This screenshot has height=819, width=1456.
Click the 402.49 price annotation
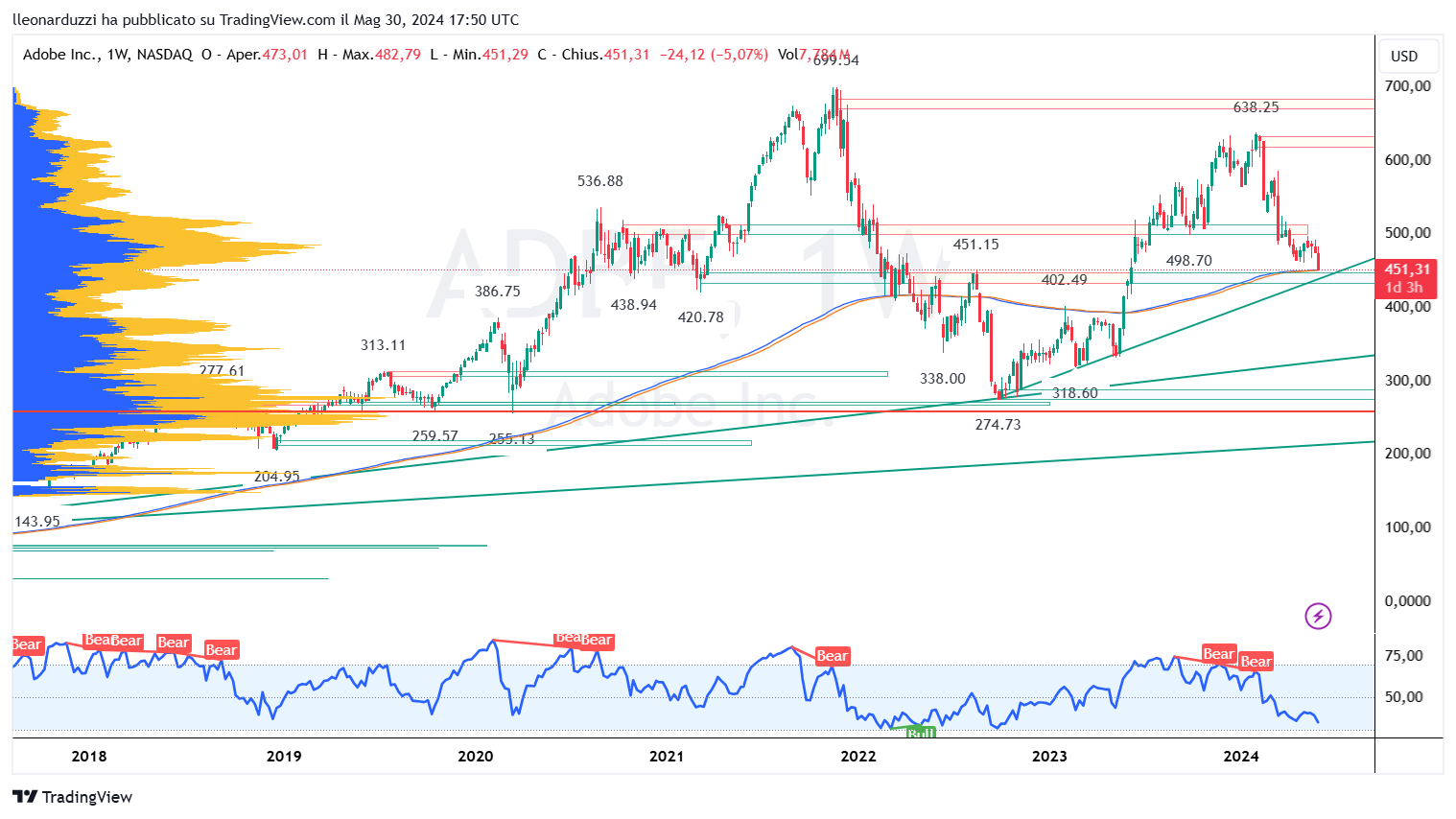[1064, 280]
